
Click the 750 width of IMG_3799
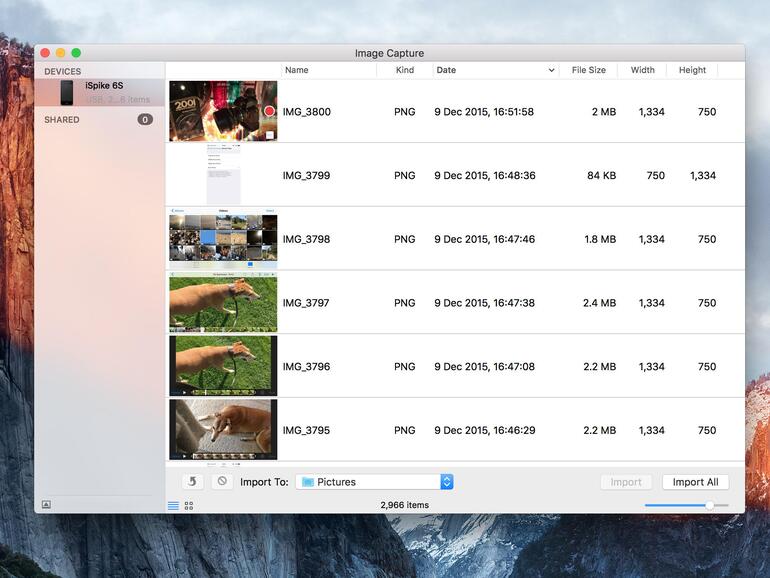click(656, 176)
